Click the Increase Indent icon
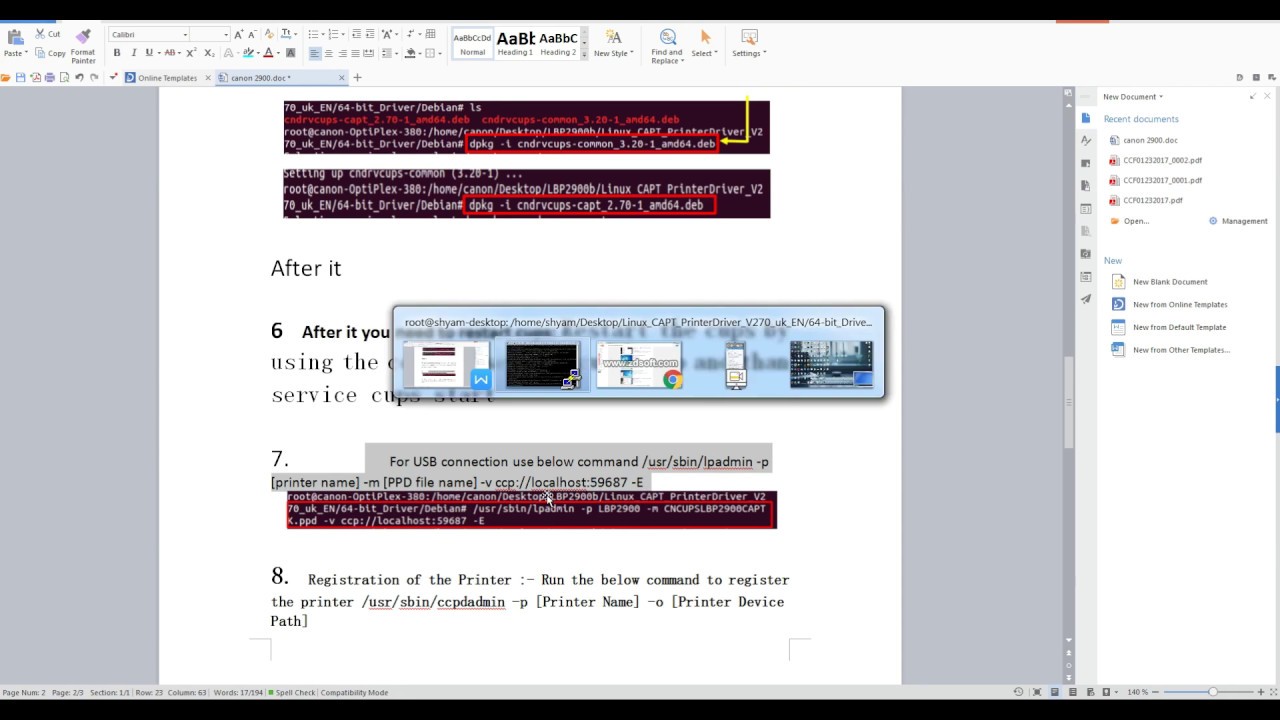 370,34
